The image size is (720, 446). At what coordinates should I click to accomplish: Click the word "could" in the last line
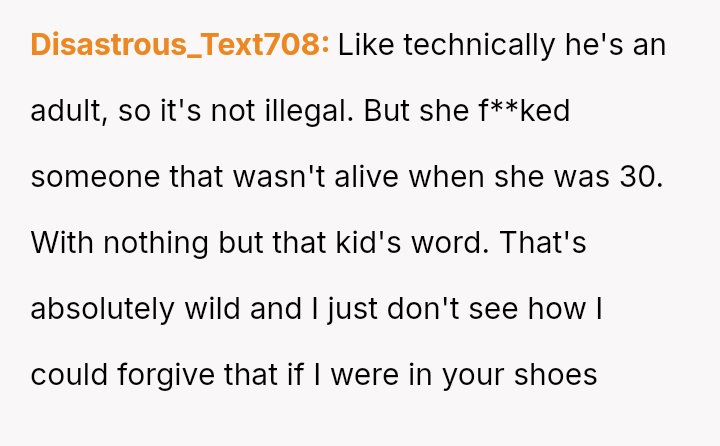[x=67, y=375]
